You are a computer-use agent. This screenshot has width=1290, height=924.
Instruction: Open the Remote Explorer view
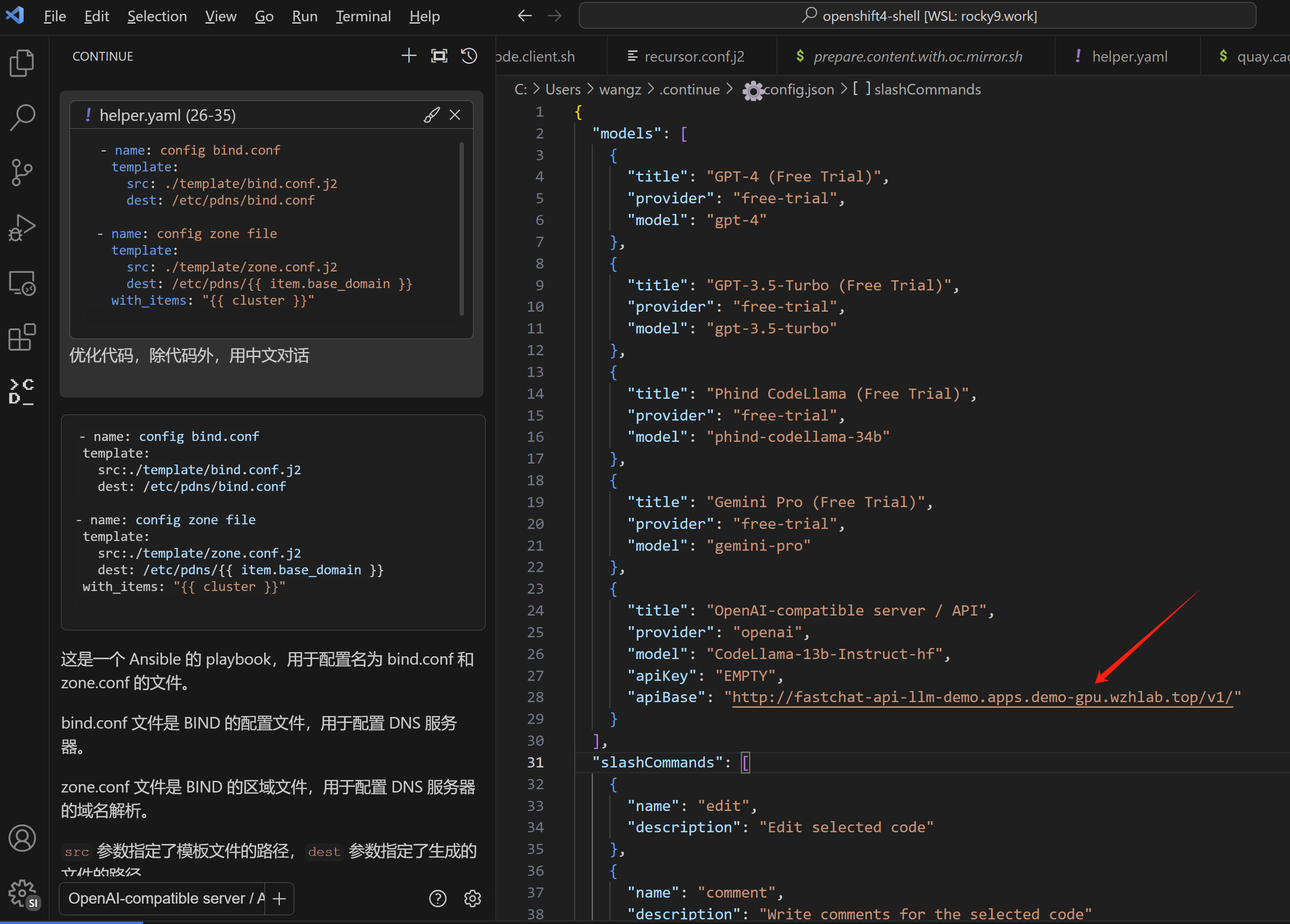coord(22,283)
